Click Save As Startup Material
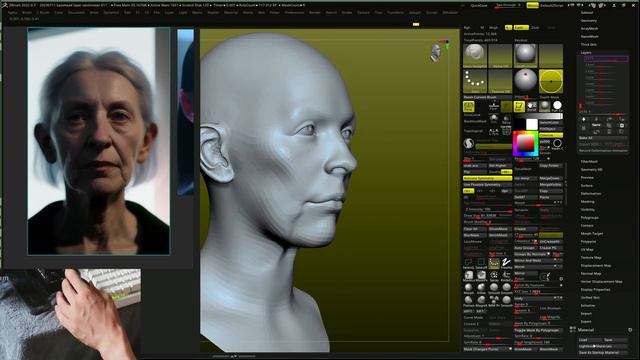The height and width of the screenshot is (360, 640). [603, 353]
